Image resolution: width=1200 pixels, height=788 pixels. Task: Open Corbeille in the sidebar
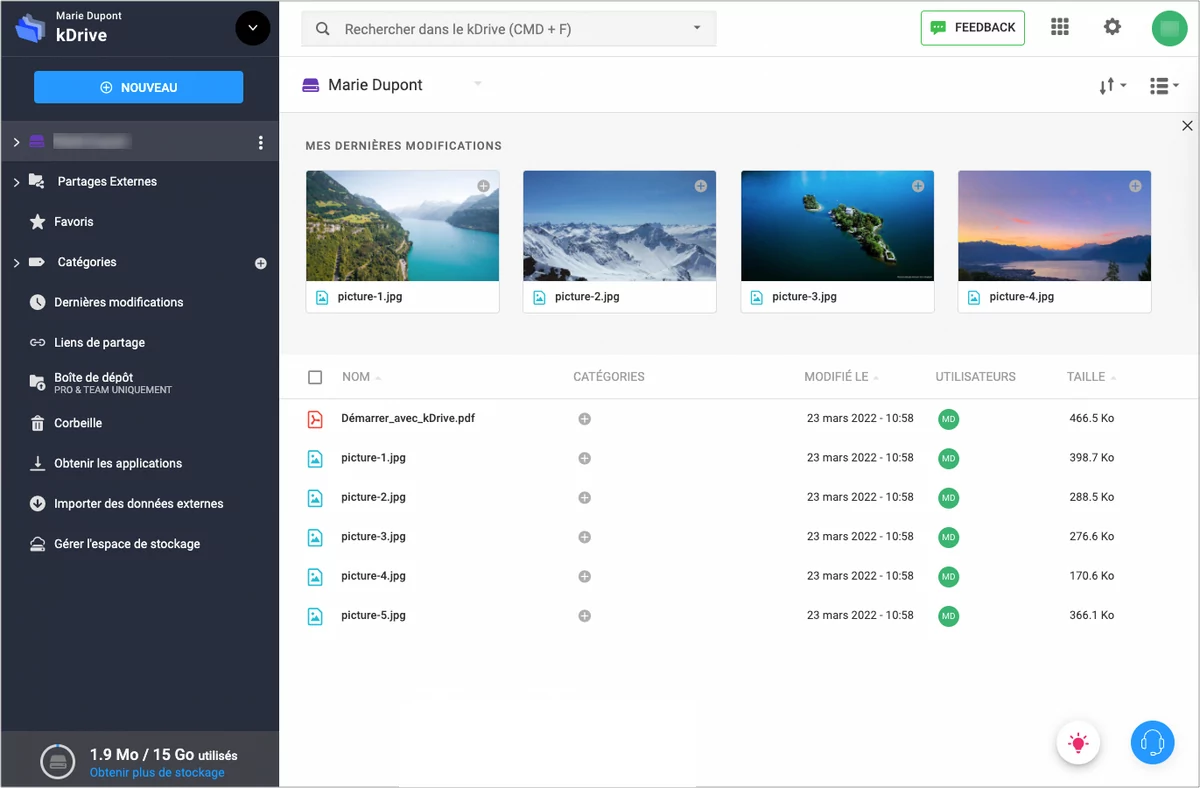click(78, 423)
